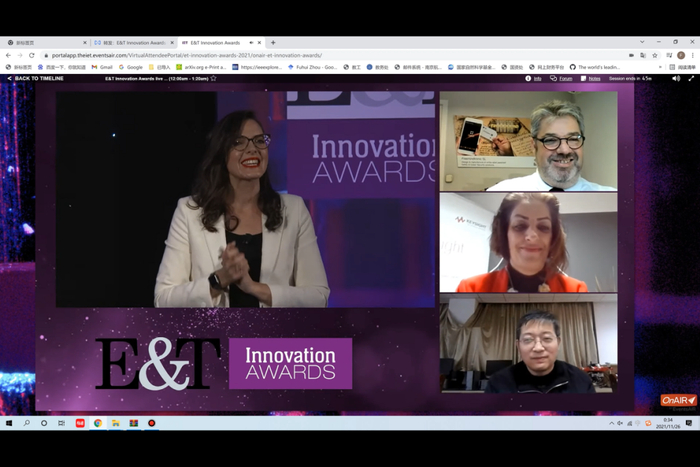Click the OnAIR logo badge
700x467 pixels.
click(x=679, y=400)
